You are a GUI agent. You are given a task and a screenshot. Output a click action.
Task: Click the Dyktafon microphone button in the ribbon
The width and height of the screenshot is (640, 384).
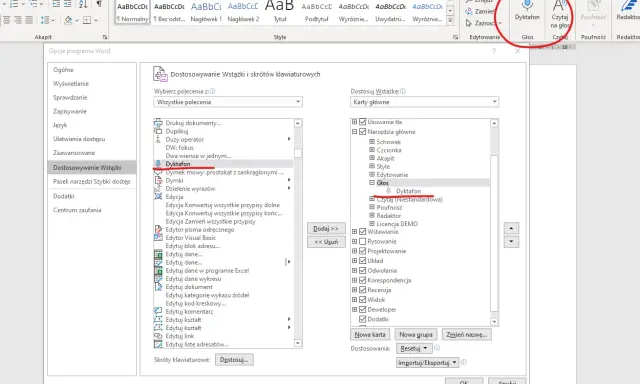tap(527, 11)
